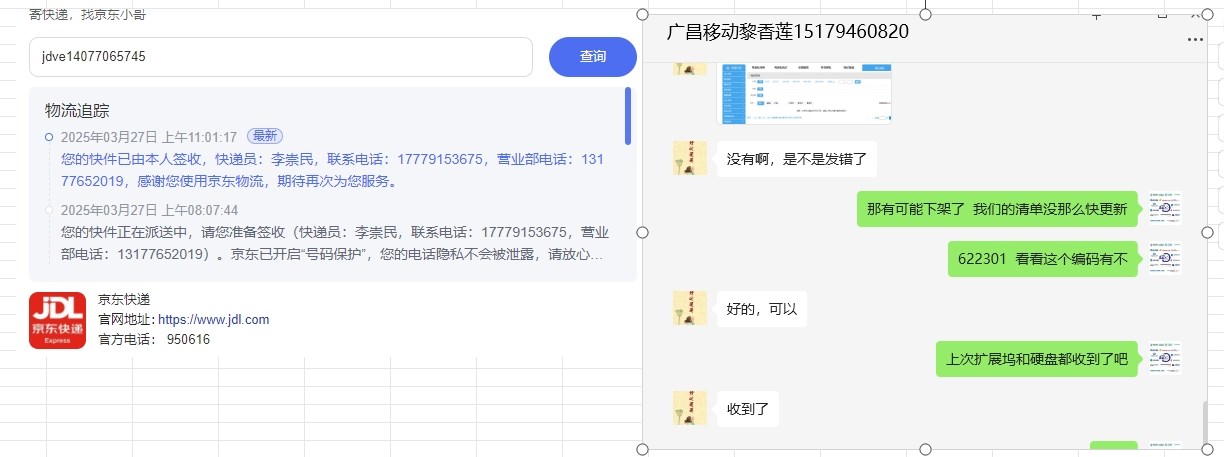The height and width of the screenshot is (457, 1224).
Task: Click the latest-record hollow timeline marker
Action: (x=49, y=137)
